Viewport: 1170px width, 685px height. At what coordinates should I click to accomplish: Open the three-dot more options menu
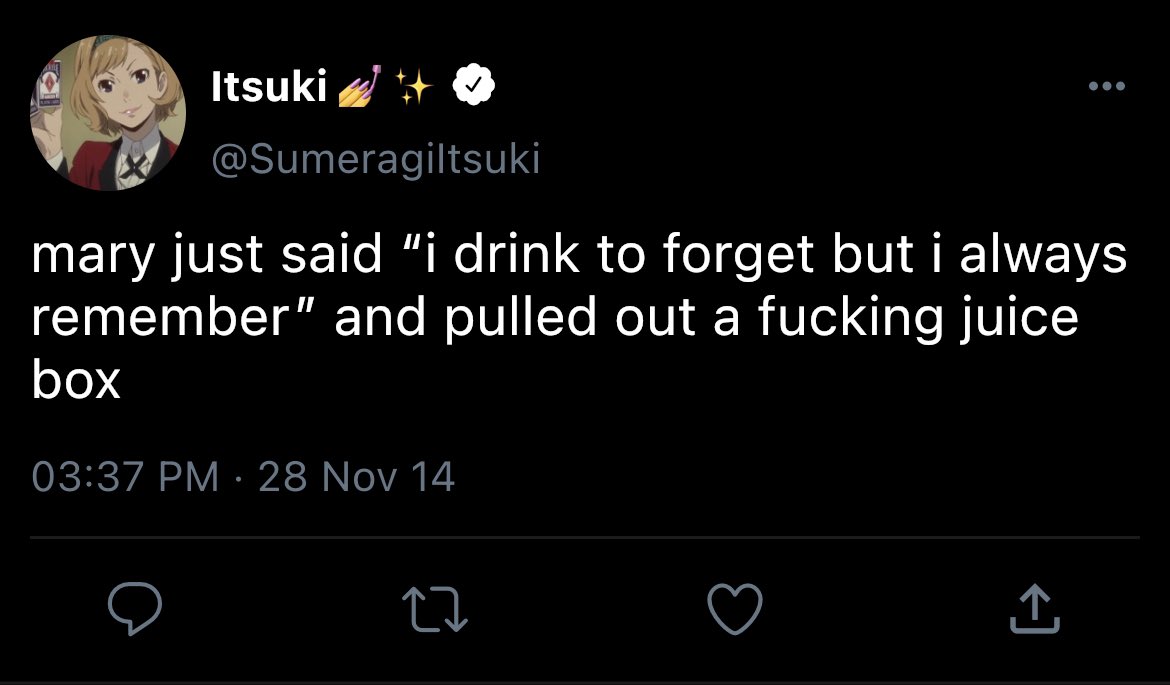click(x=1107, y=87)
